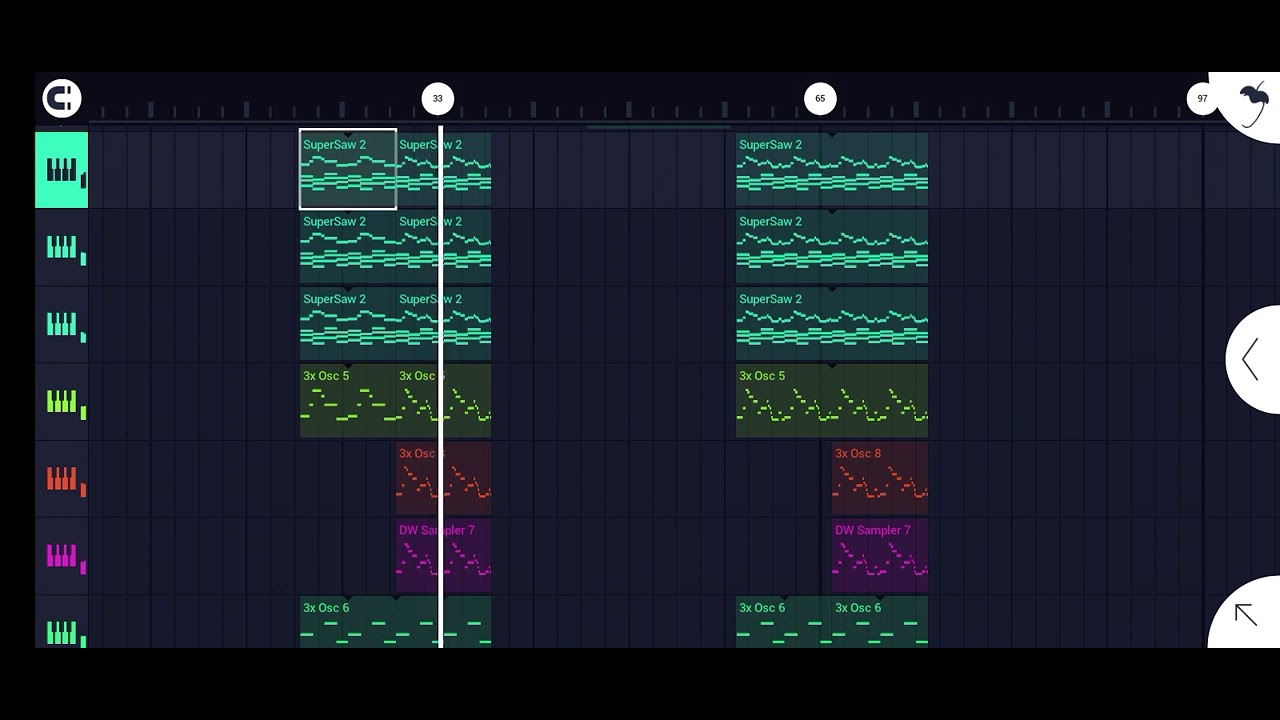Select top-track SuperSaw 2 clip at bar 65
This screenshot has width=1280, height=720.
(832, 170)
